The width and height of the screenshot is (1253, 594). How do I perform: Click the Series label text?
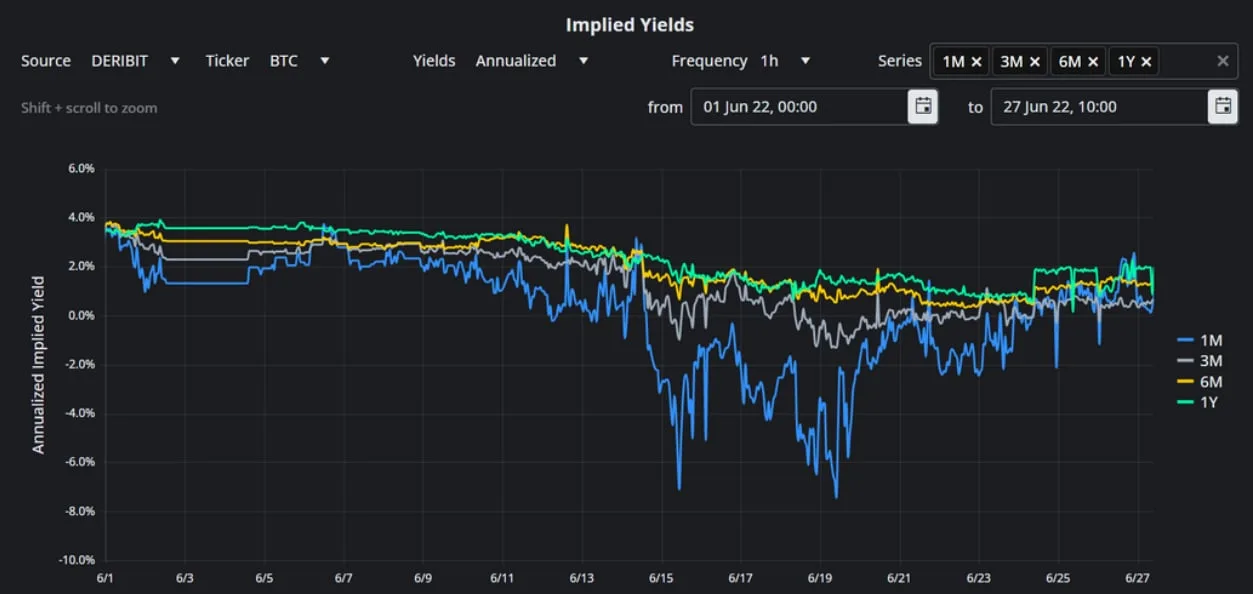pyautogui.click(x=900, y=61)
